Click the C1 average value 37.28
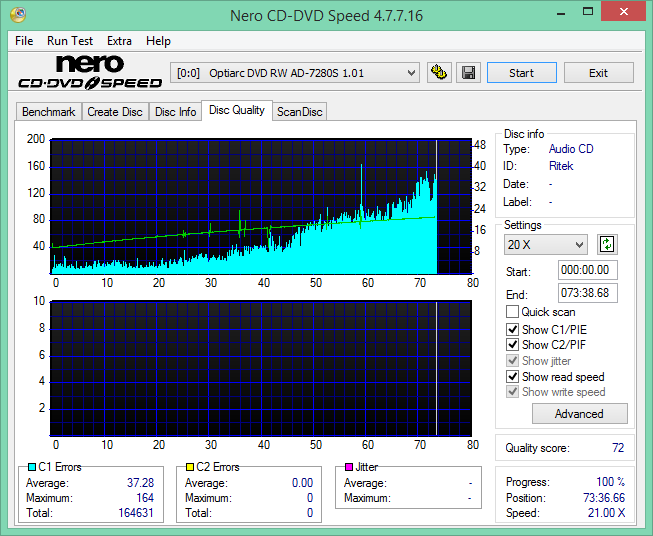 [140, 483]
